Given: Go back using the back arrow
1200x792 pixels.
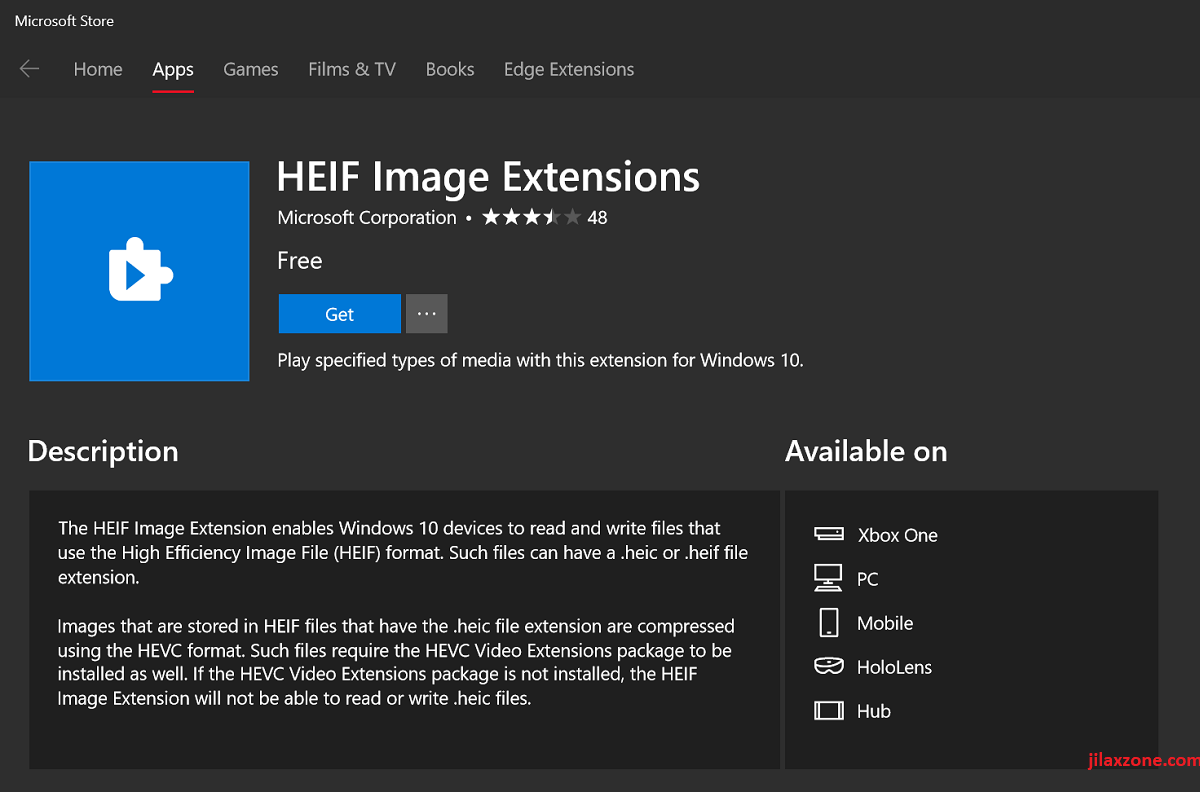Looking at the screenshot, I should (x=29, y=69).
